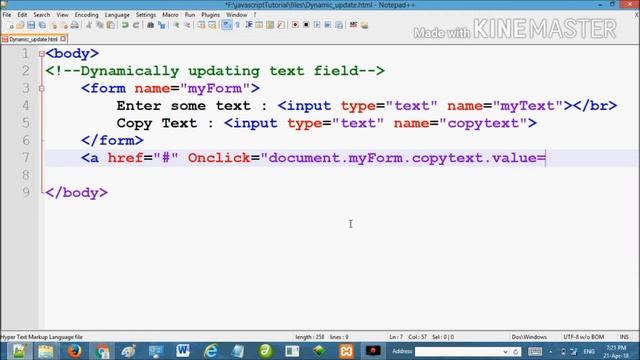Viewport: 640px width, 360px height.
Task: Open the Run menu
Action: click(x=190, y=15)
